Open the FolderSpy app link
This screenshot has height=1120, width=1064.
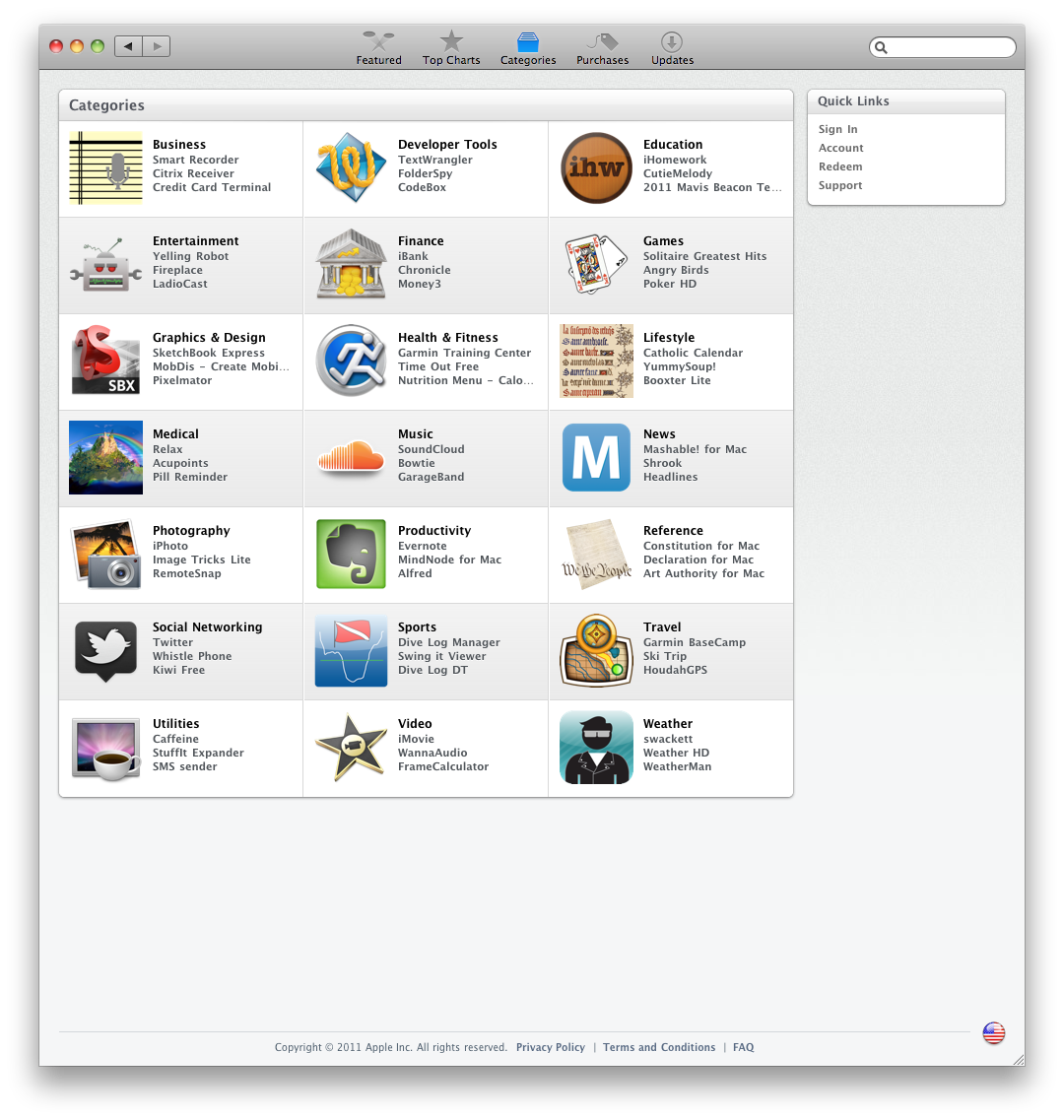click(425, 173)
